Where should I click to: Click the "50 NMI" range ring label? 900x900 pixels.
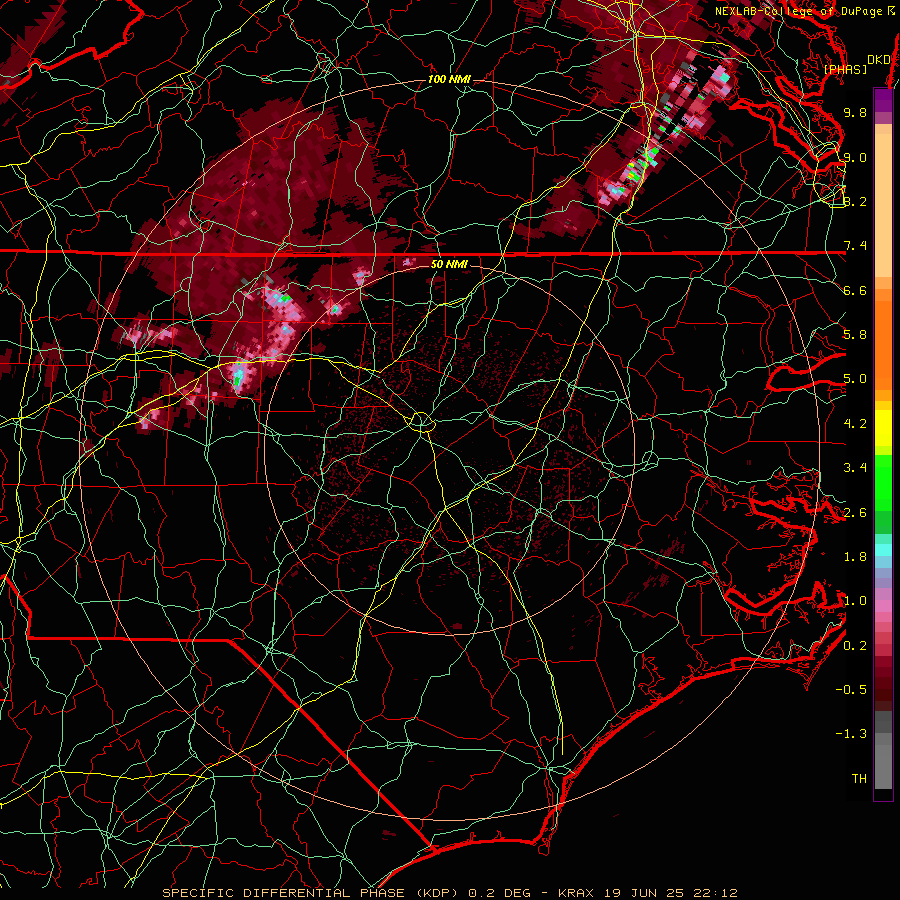(449, 265)
